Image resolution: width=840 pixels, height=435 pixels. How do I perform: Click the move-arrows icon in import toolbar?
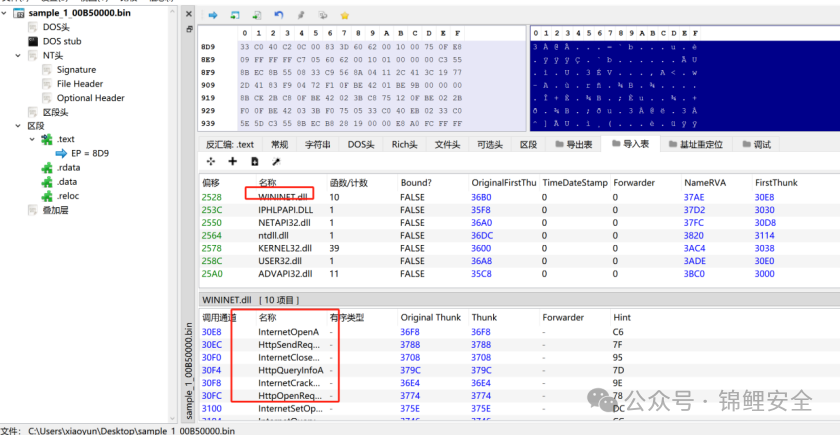point(211,161)
